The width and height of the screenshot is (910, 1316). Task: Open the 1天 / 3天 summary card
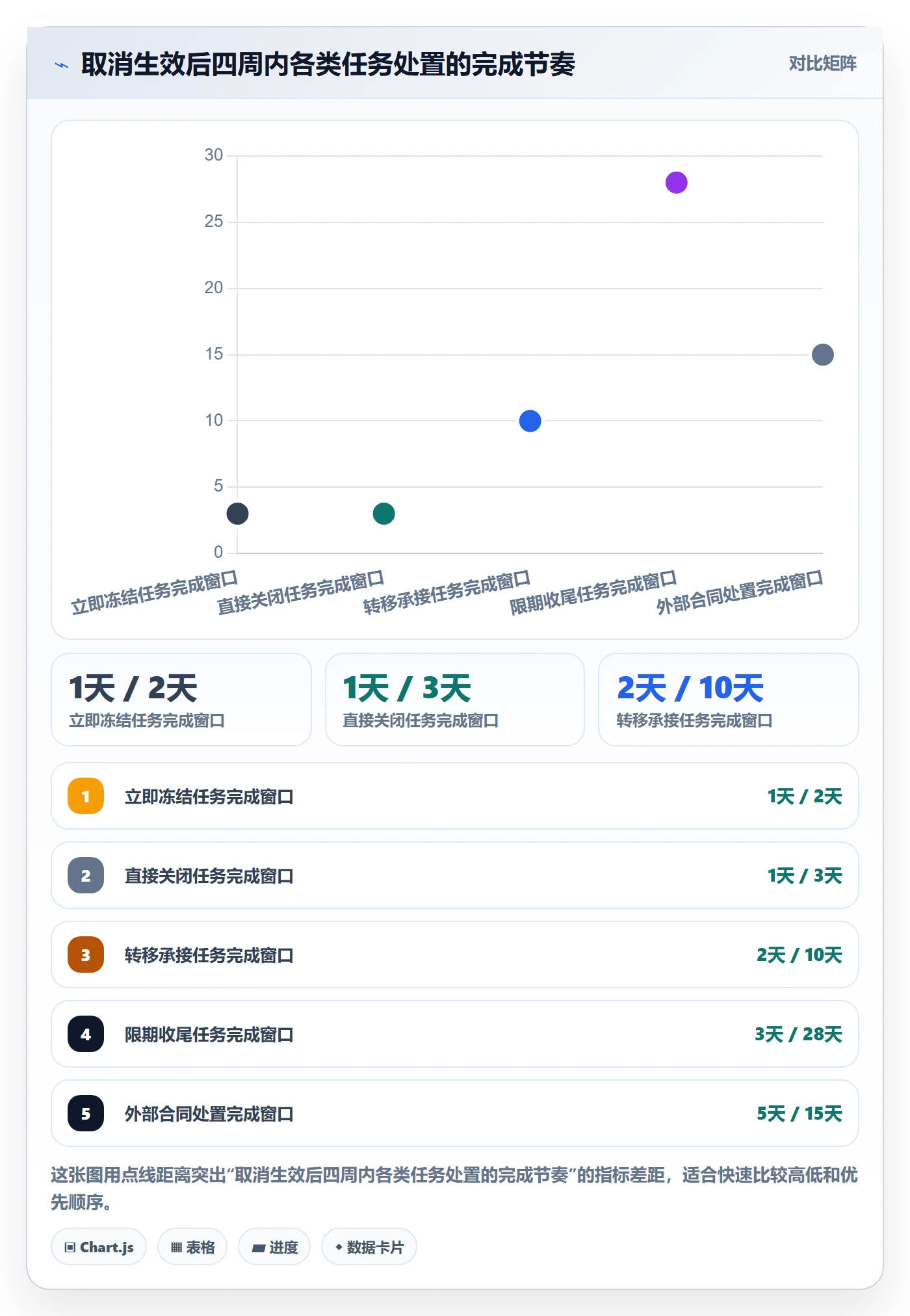coord(455,700)
